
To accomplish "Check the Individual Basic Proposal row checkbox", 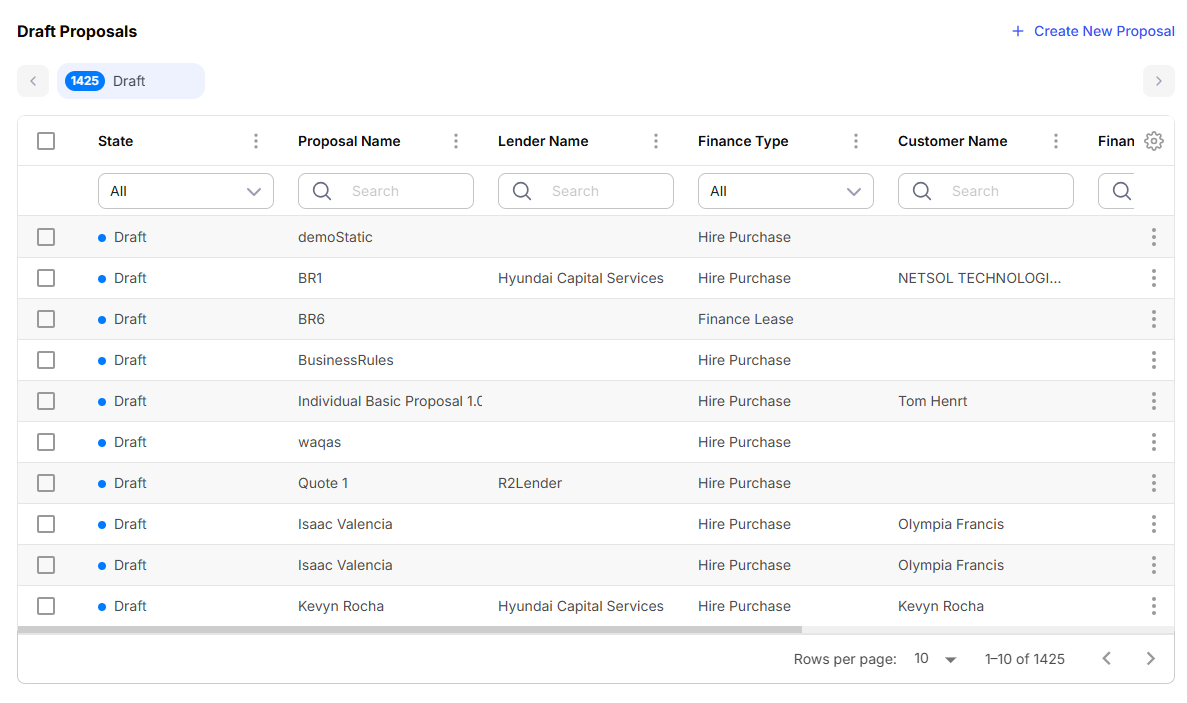I will (46, 401).
